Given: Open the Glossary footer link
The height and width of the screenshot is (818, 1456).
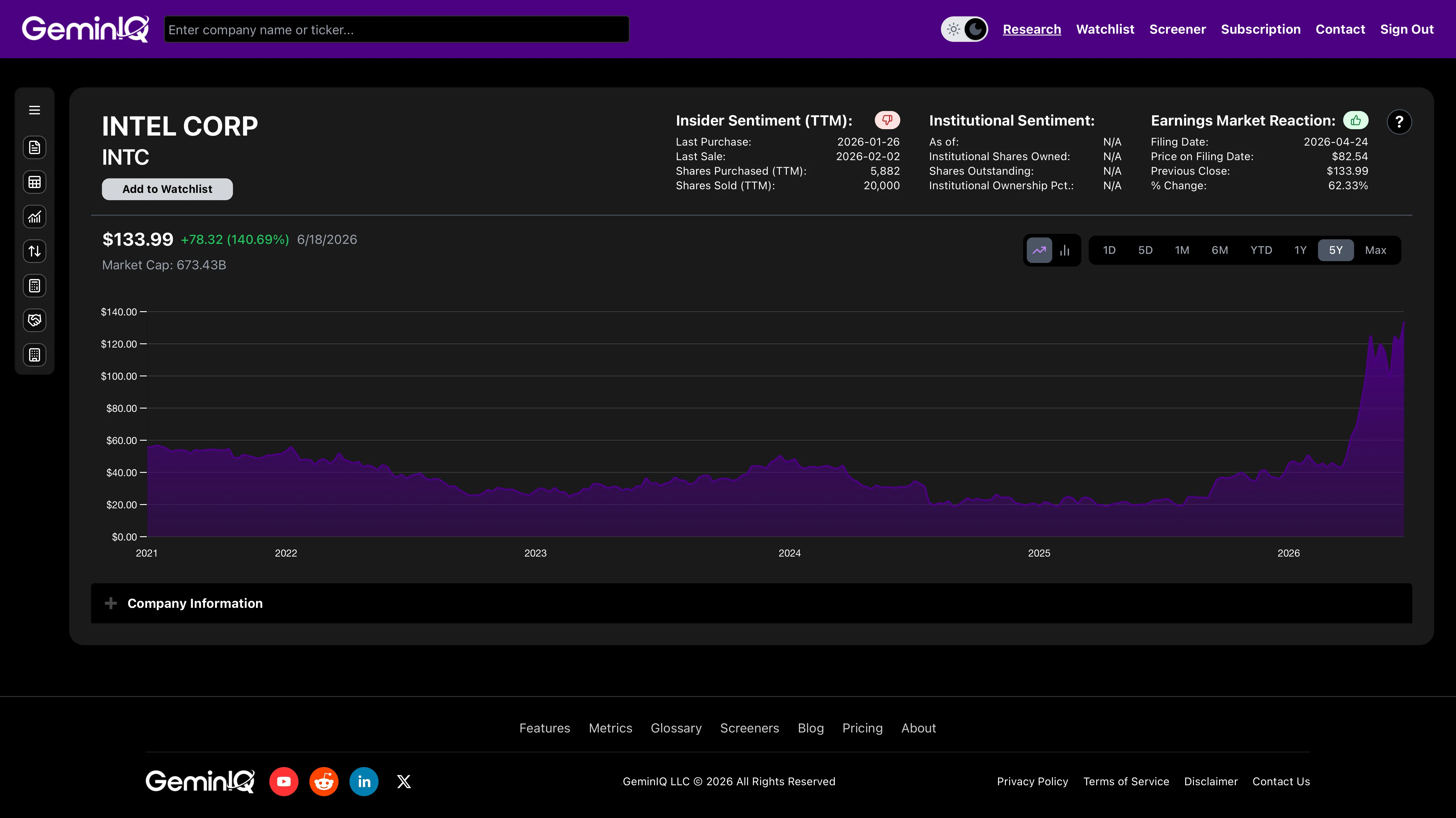Looking at the screenshot, I should 676,728.
